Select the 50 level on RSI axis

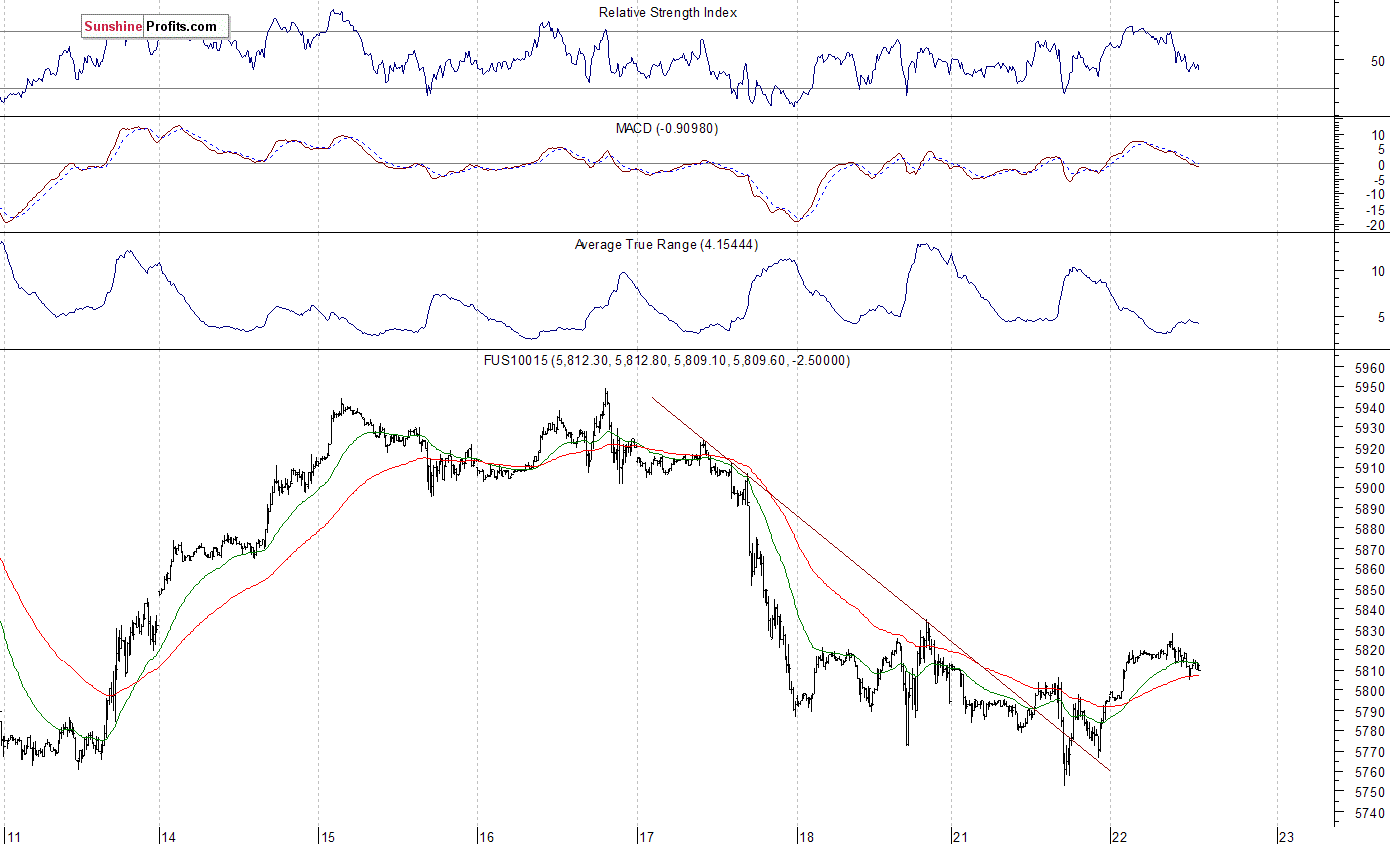(x=1377, y=62)
